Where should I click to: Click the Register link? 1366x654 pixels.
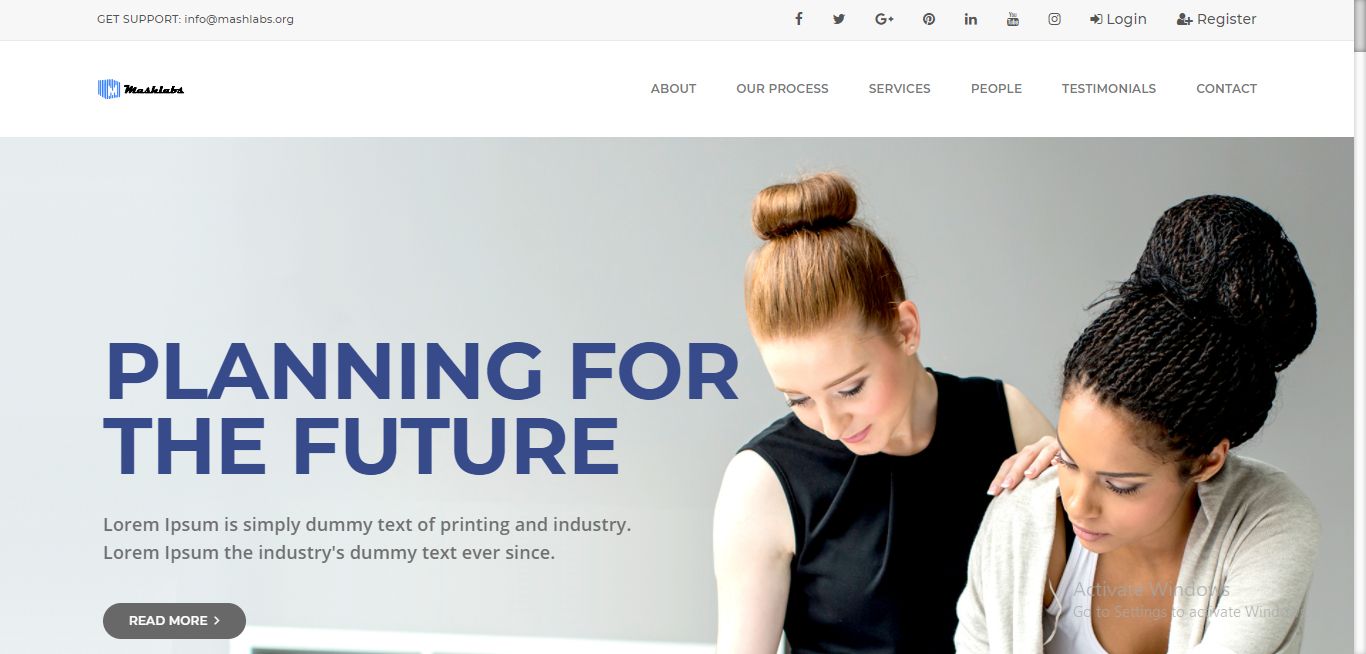1217,19
